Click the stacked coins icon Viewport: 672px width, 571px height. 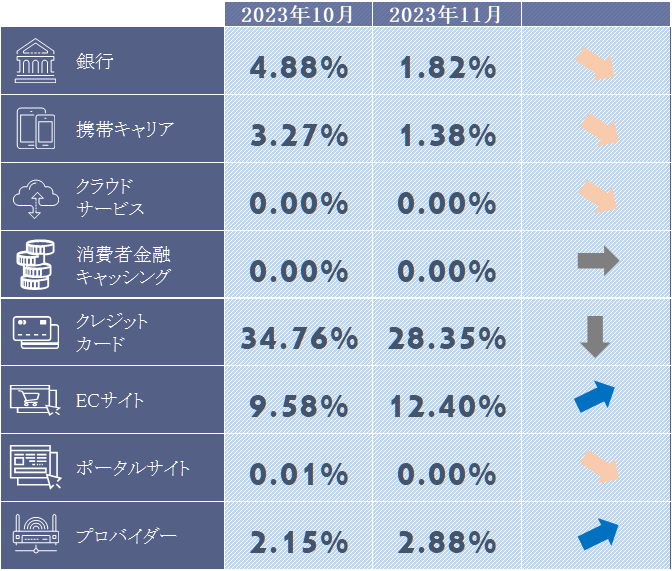tap(36, 264)
